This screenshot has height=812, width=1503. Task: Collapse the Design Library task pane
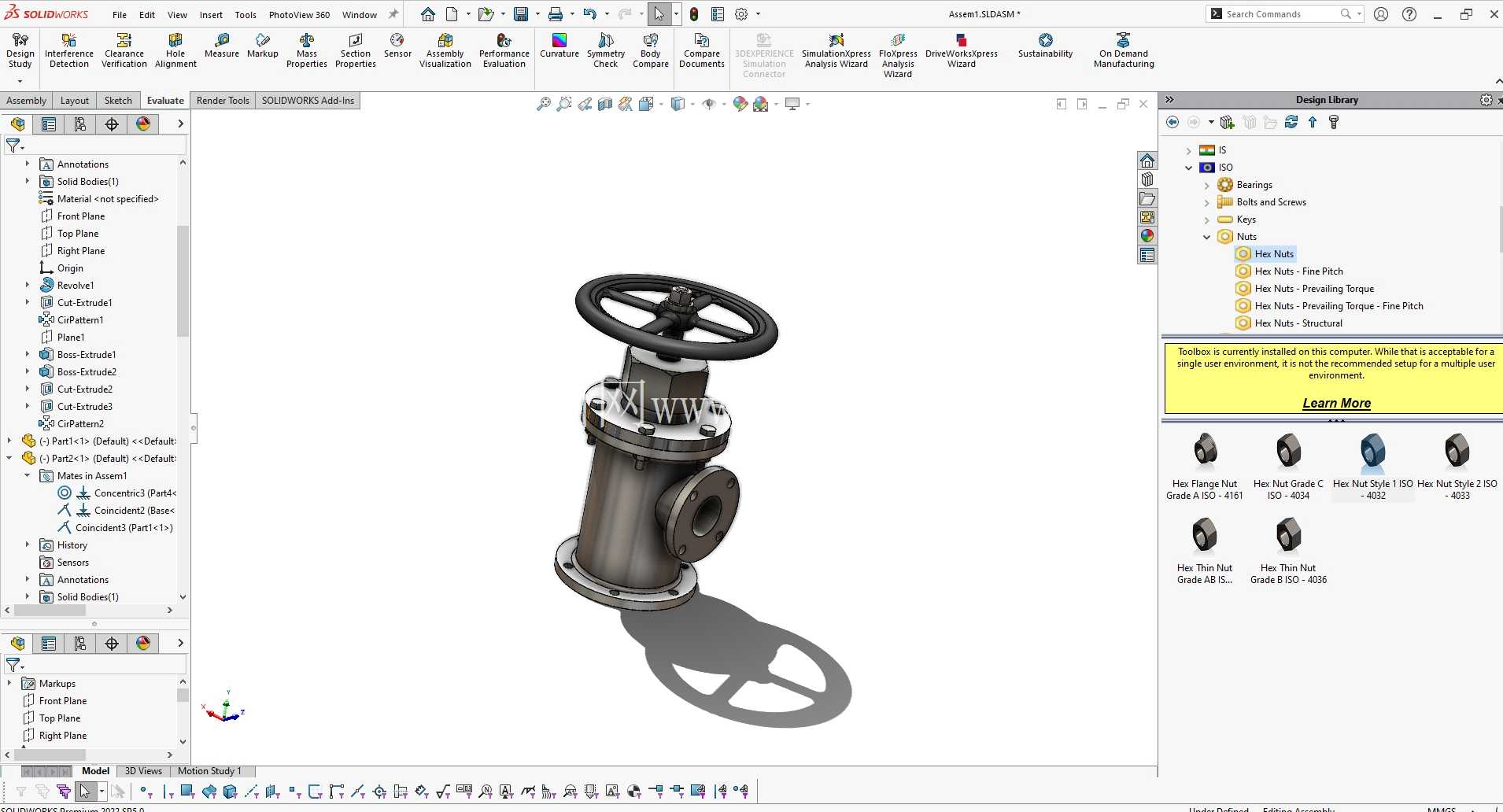coord(1169,100)
